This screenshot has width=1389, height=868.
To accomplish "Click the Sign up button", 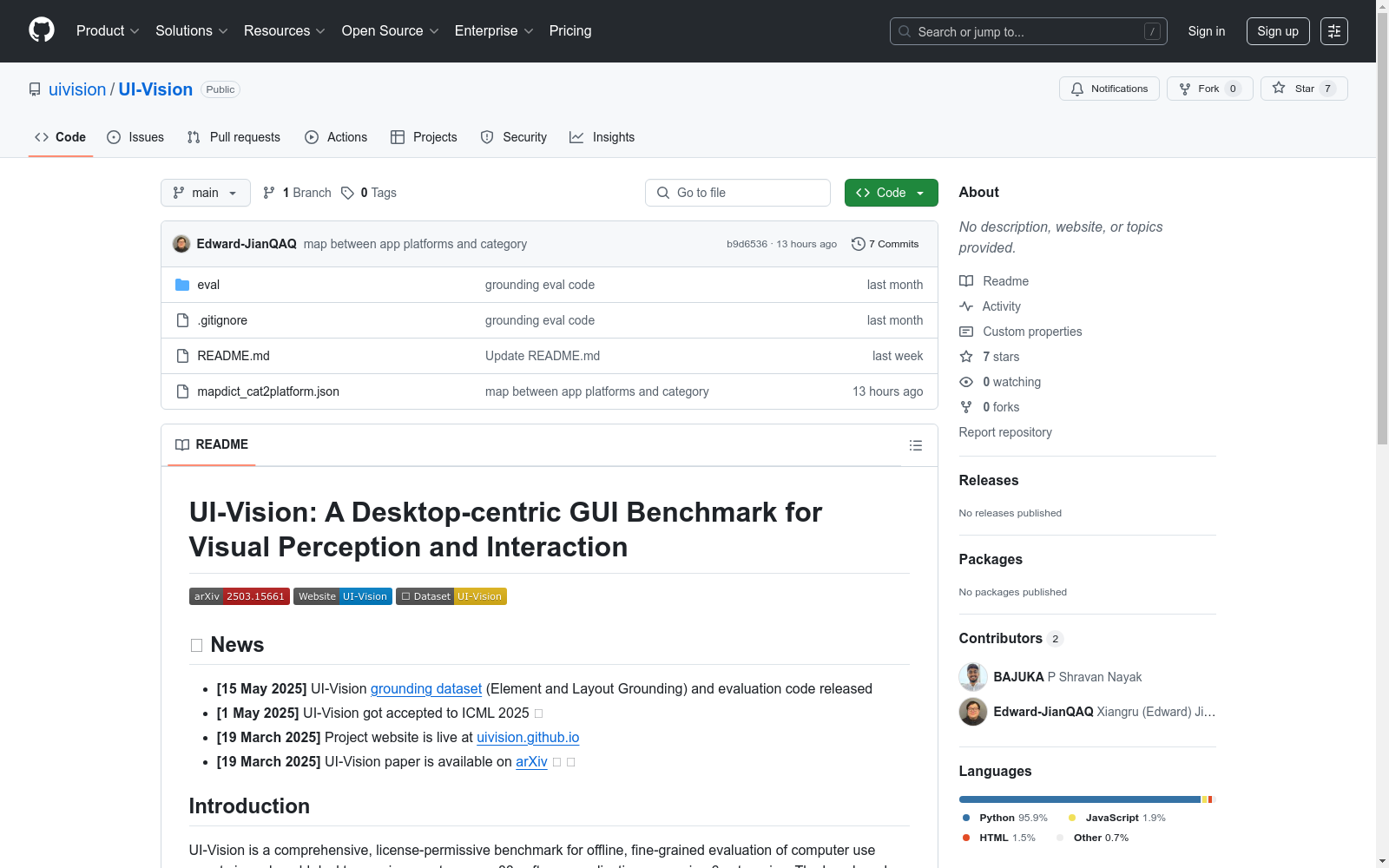I will pos(1278,31).
